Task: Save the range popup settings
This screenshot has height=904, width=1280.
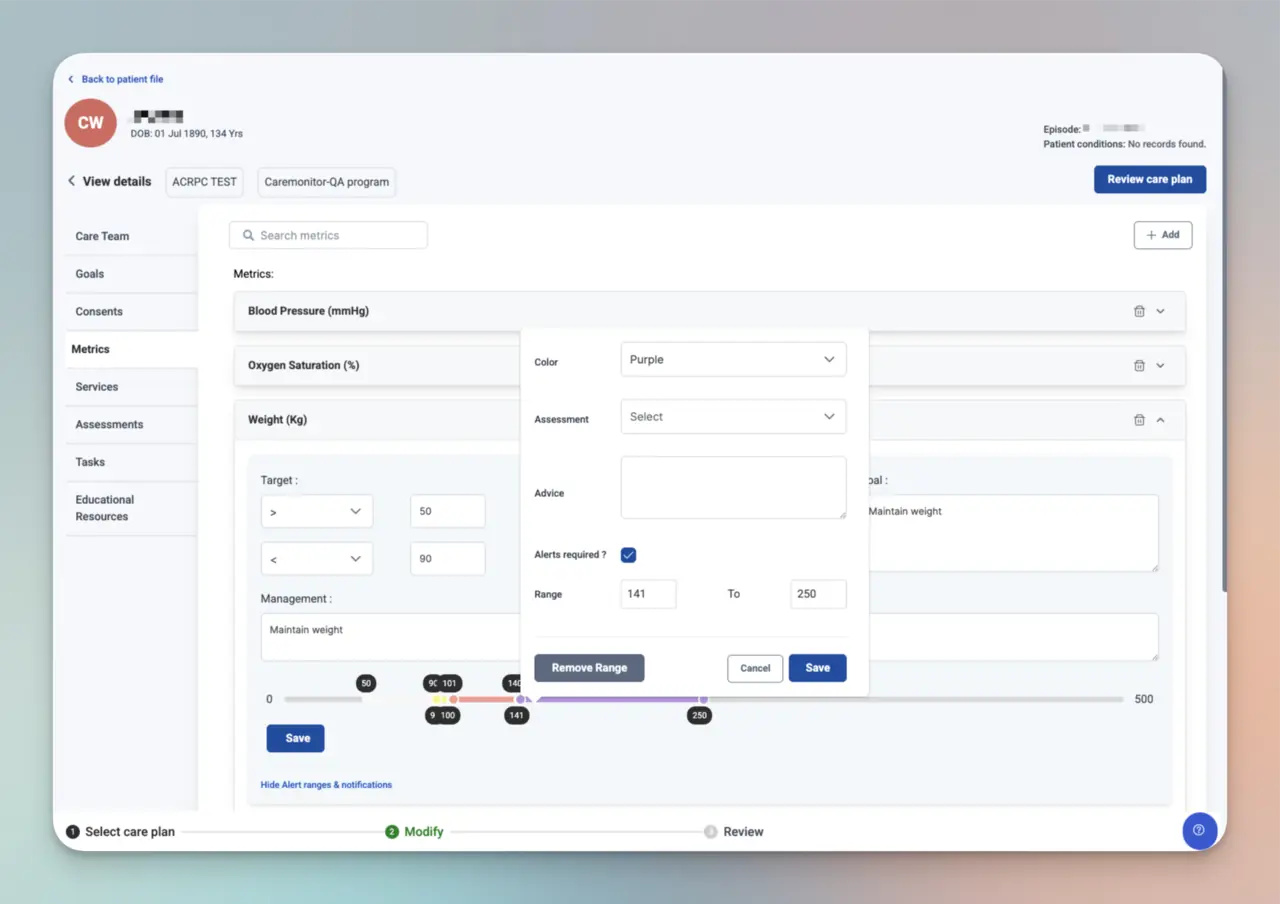Action: point(818,668)
